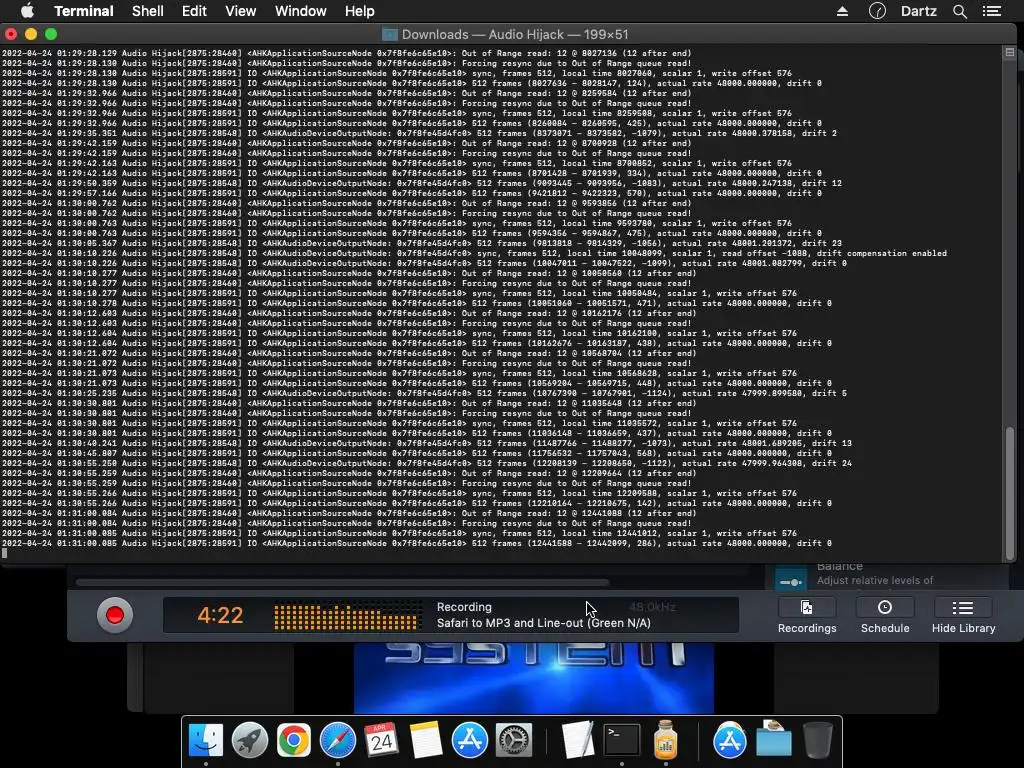Click the 'Downloads — Audio Hijack — 199×51' title
Screen dimensions: 1024x768
[x=515, y=35]
